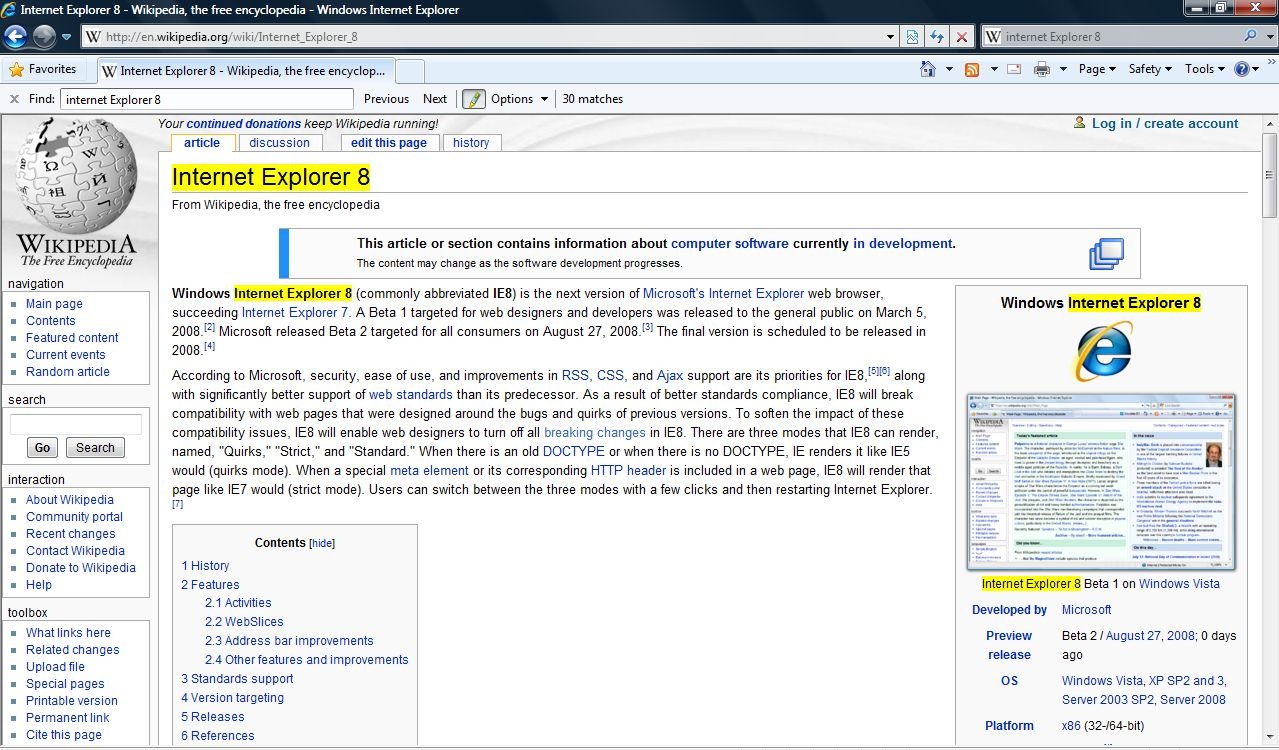Click the IE8 screenshot thumbnail in infobox
Image resolution: width=1279 pixels, height=750 pixels.
coord(1100,482)
